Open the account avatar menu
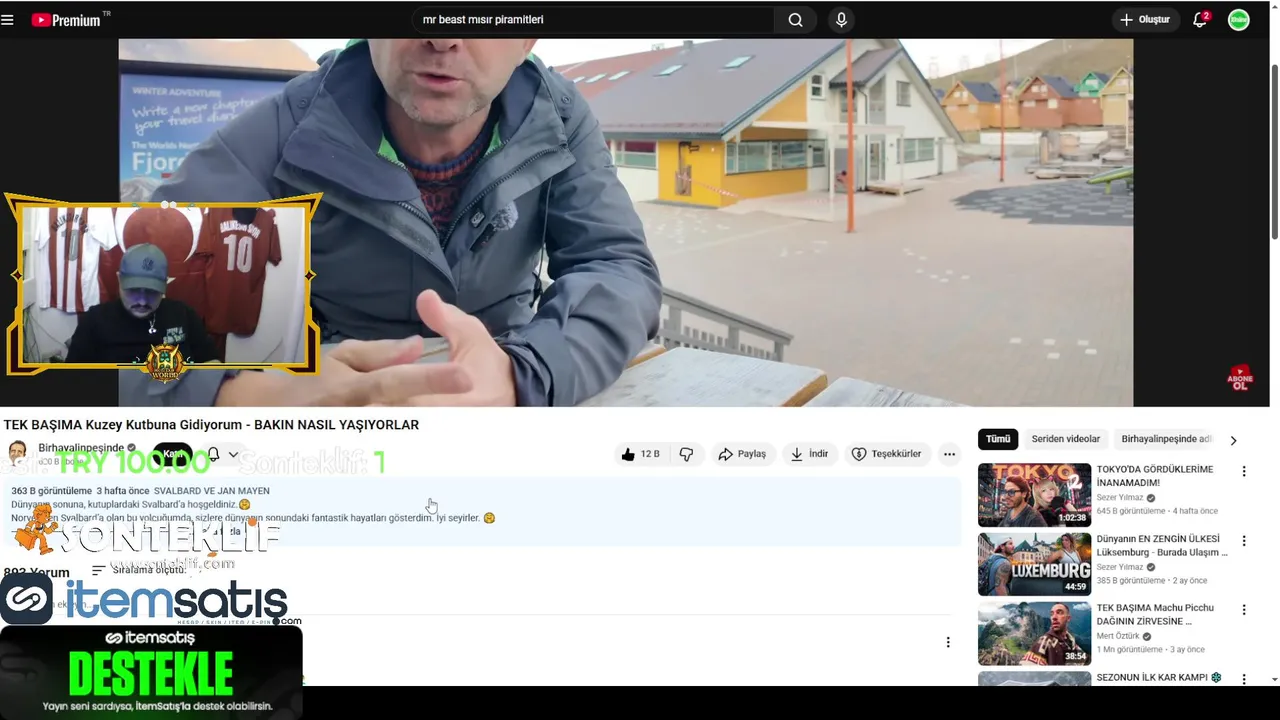 pyautogui.click(x=1238, y=20)
